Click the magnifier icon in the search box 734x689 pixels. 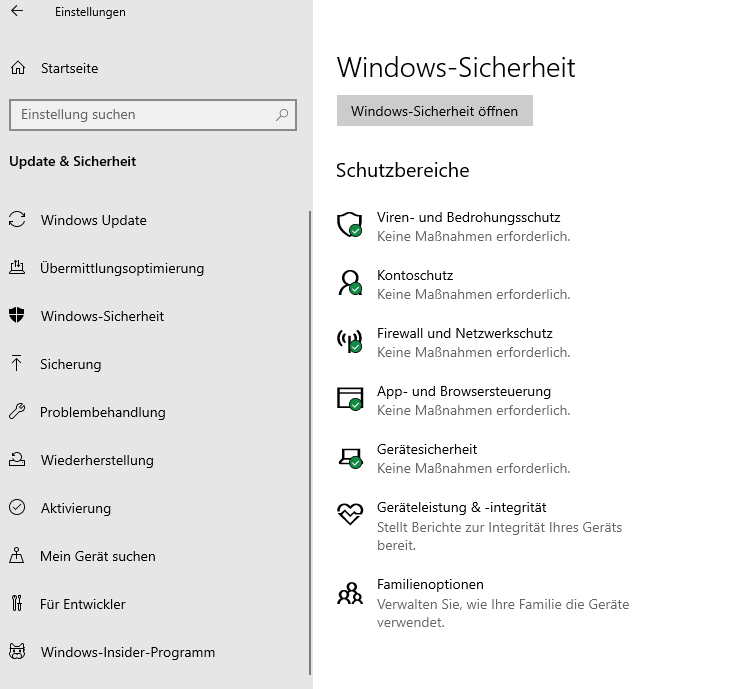coord(282,114)
